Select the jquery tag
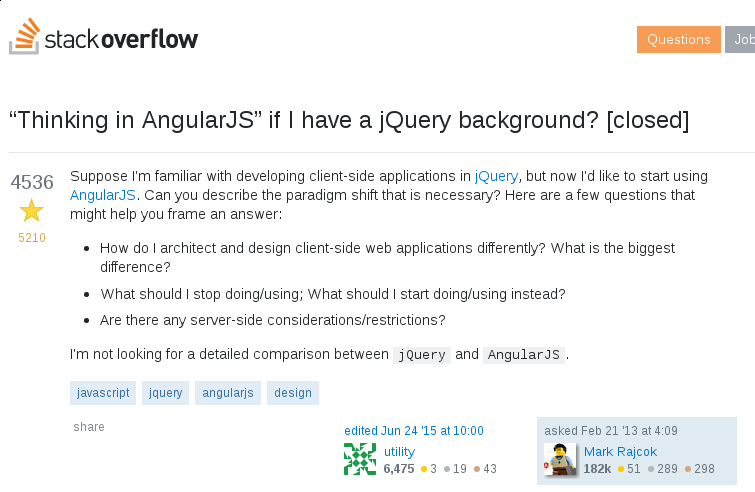Viewport: 755px width, 492px height. pyautogui.click(x=166, y=393)
